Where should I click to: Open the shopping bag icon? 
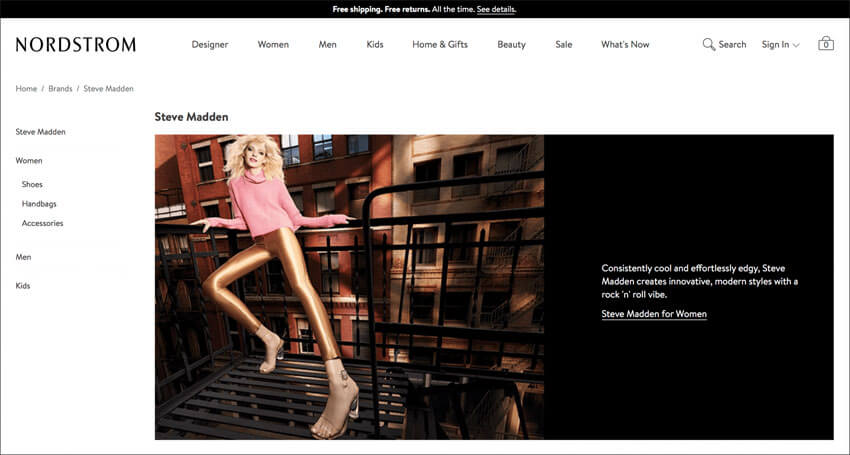point(826,44)
